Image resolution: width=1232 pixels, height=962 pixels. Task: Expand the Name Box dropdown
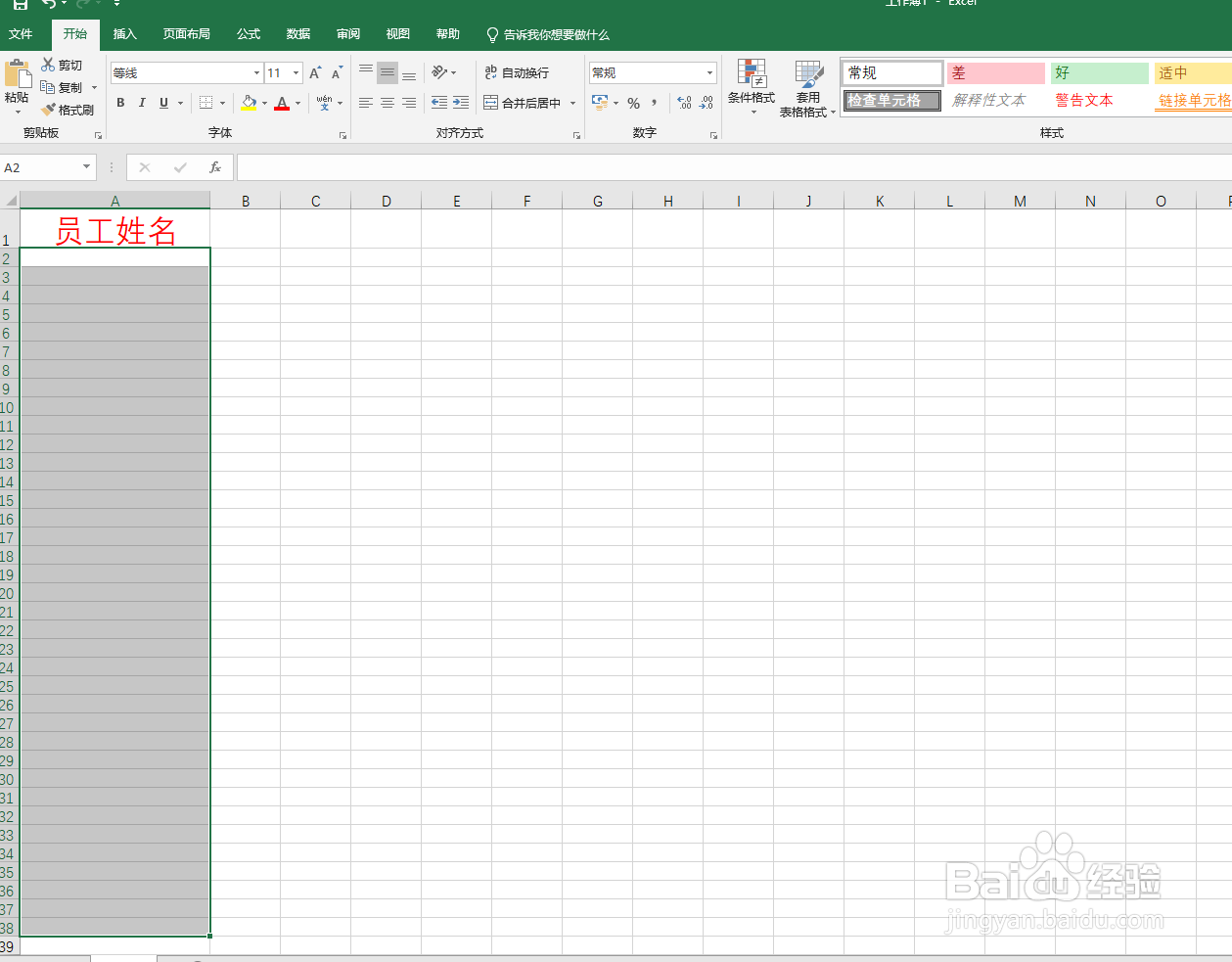(x=86, y=167)
